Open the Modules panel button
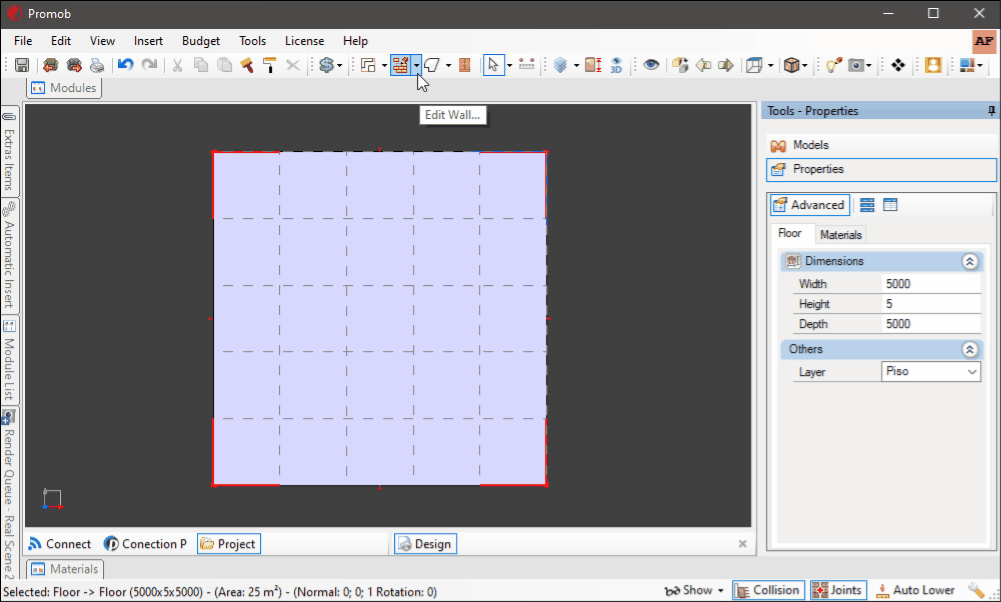This screenshot has width=1001, height=602. point(64,88)
